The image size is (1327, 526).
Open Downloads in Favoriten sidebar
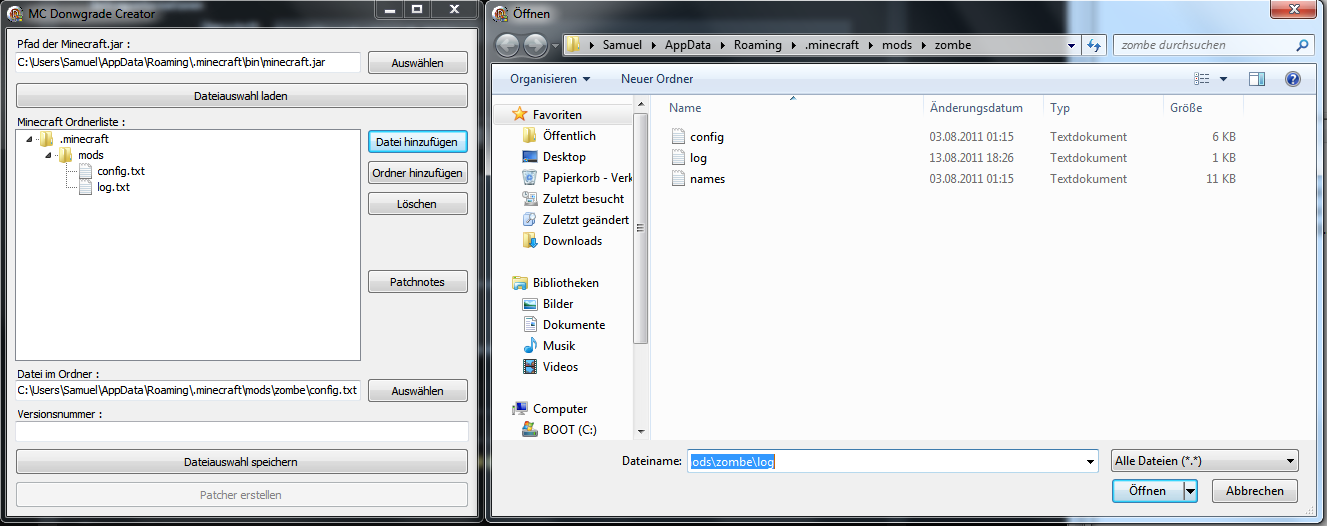pyautogui.click(x=571, y=241)
